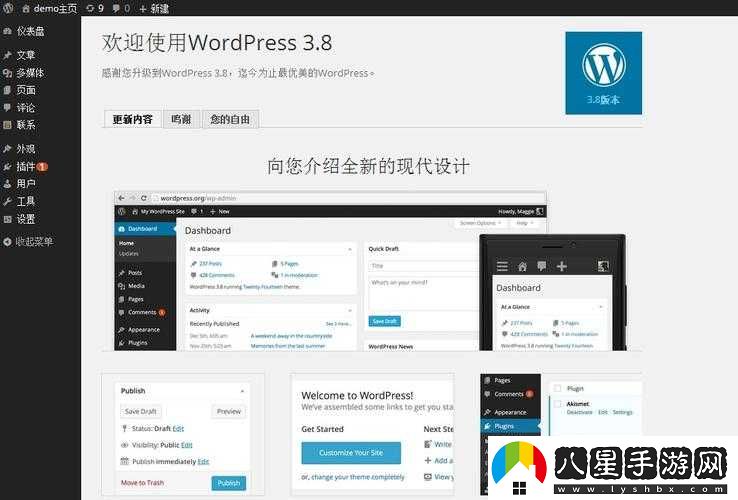738x500 pixels.
Task: Click the updates icon showing 9
Action: point(90,8)
